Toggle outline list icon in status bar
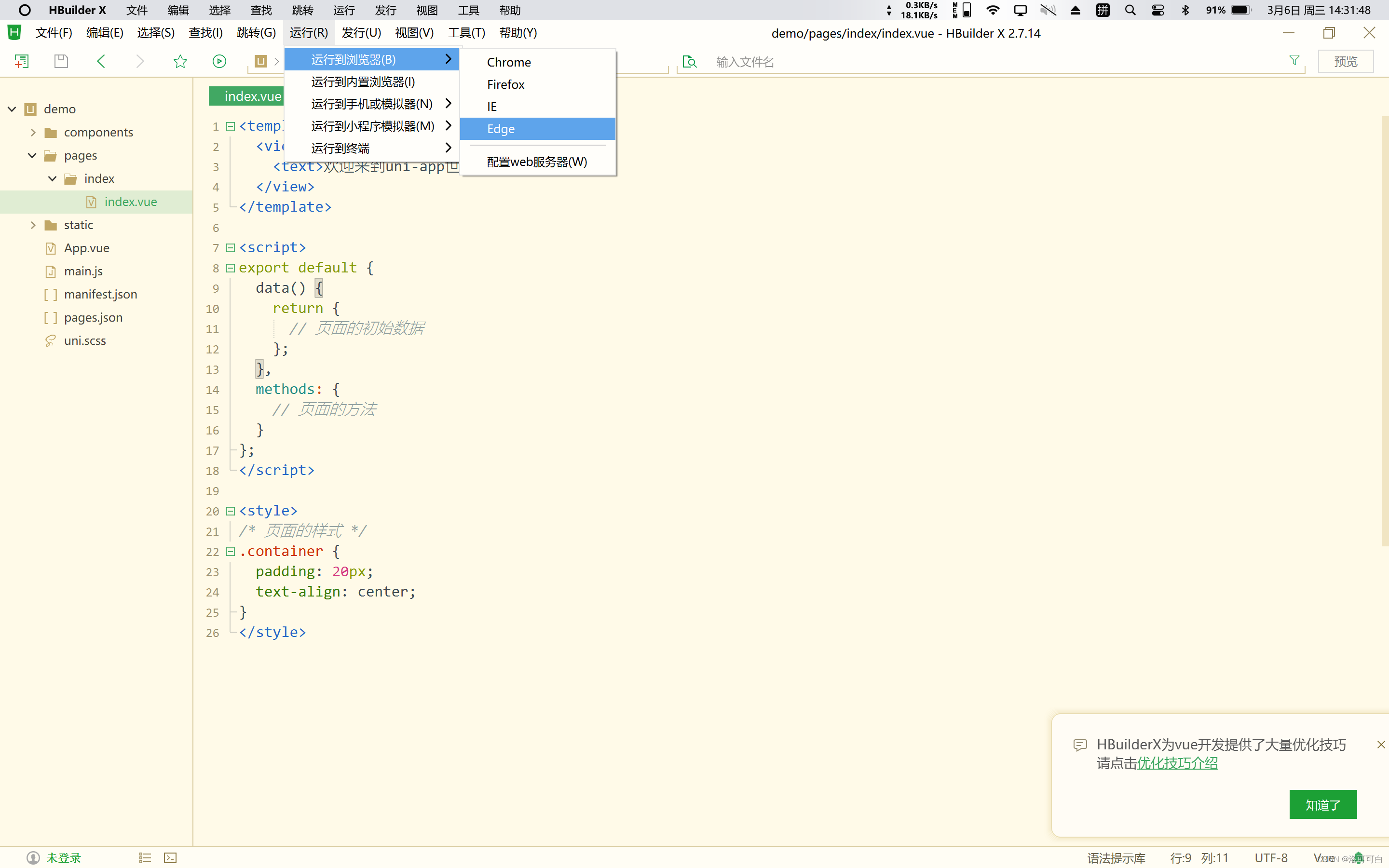Viewport: 1389px width, 868px height. click(145, 858)
